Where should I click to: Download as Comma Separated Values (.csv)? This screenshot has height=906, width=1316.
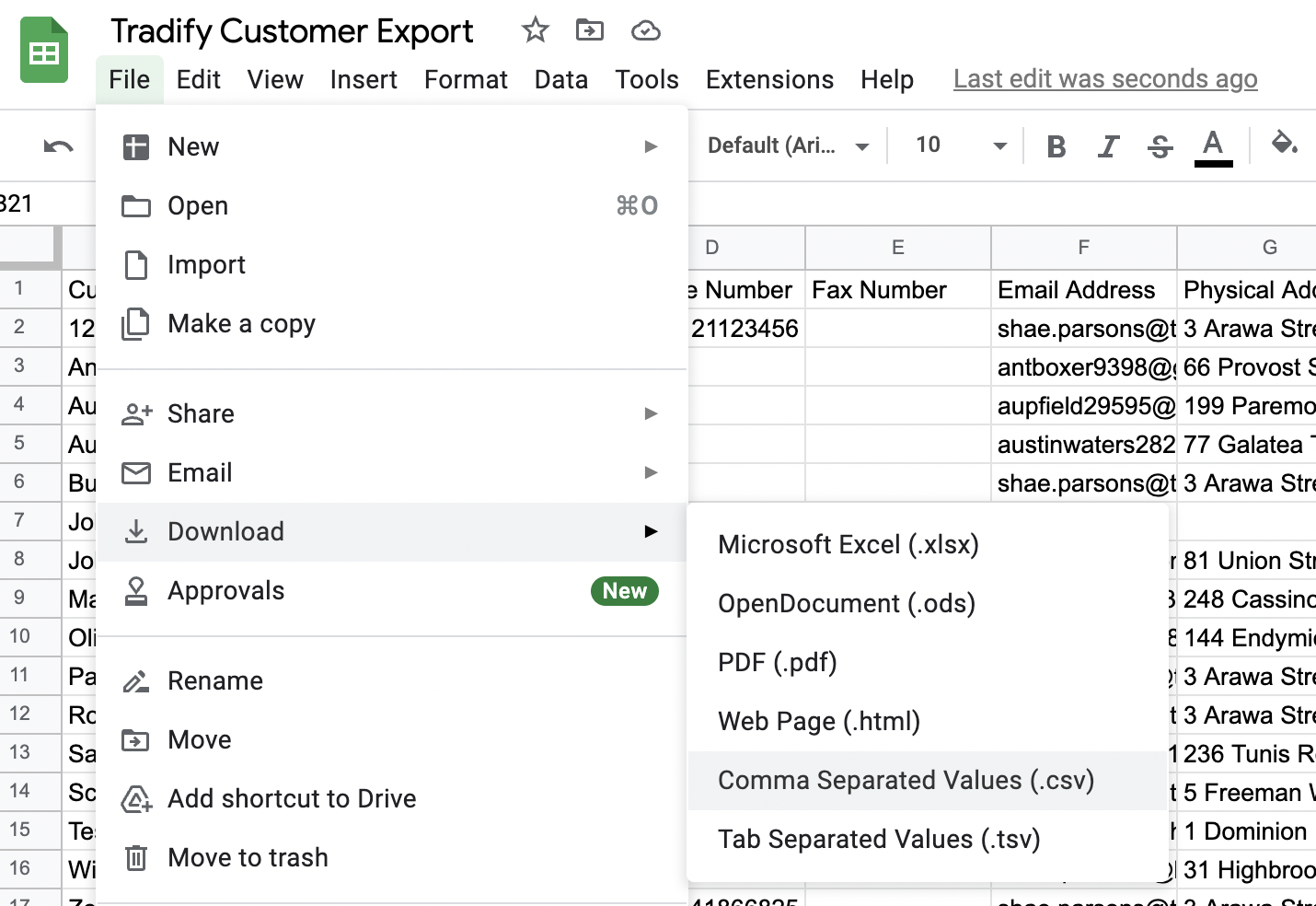[x=928, y=780]
